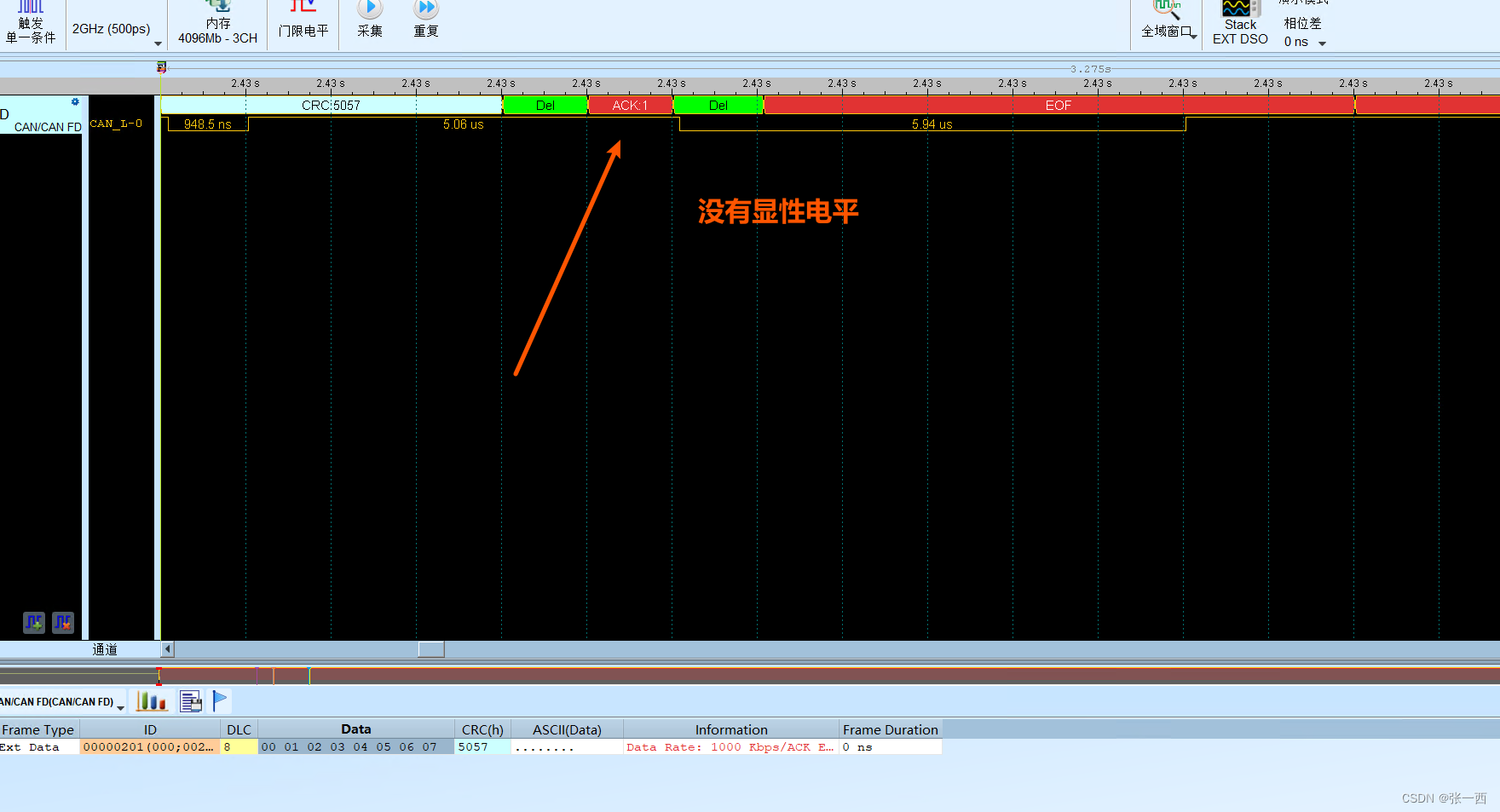
Task: Click the Information column header
Action: 731,729
